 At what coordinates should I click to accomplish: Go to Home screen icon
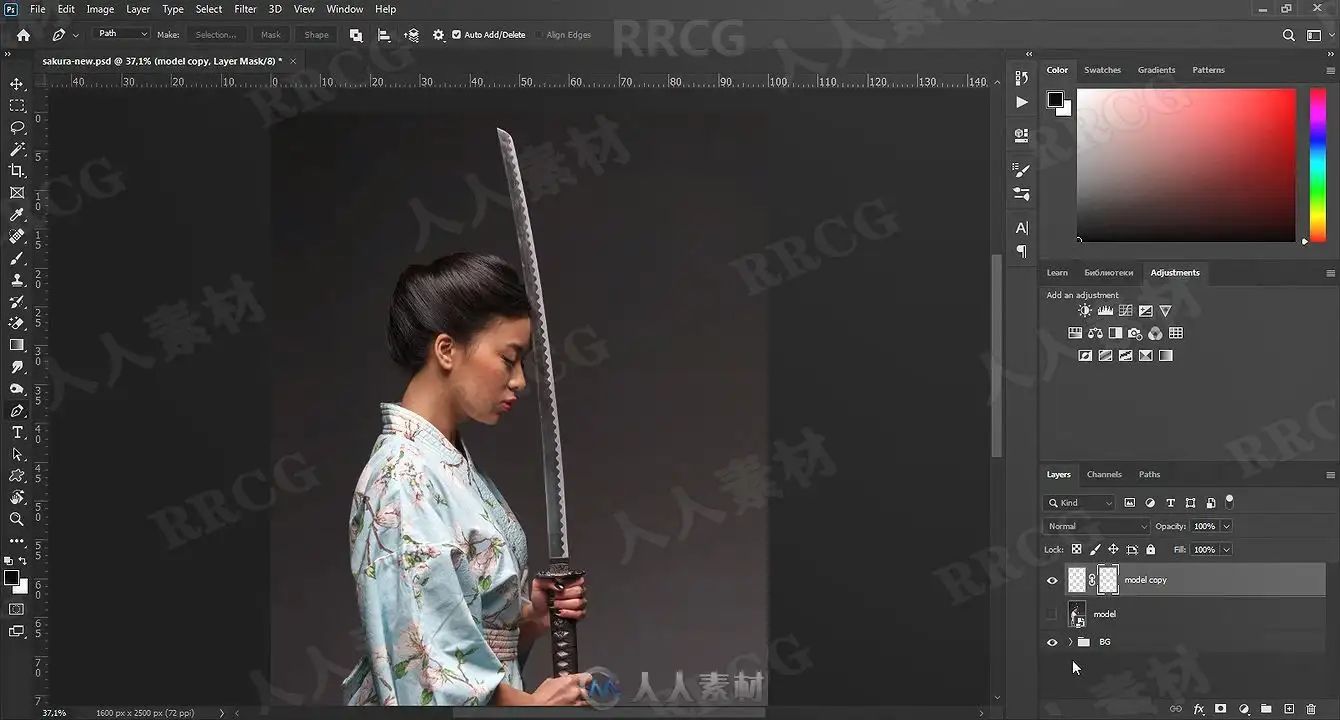tap(23, 35)
